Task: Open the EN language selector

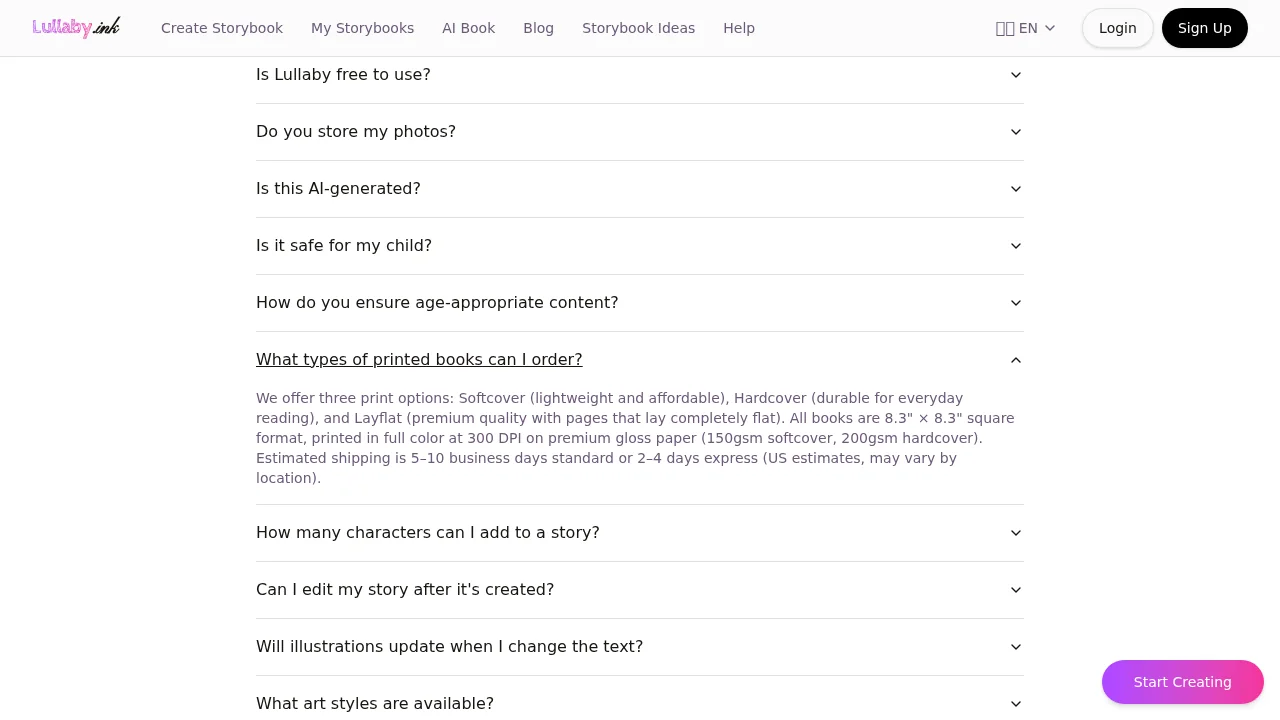Action: 1025,28
